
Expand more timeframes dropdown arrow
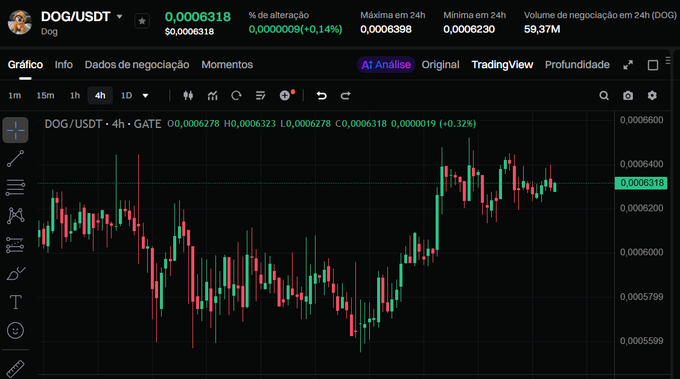145,95
